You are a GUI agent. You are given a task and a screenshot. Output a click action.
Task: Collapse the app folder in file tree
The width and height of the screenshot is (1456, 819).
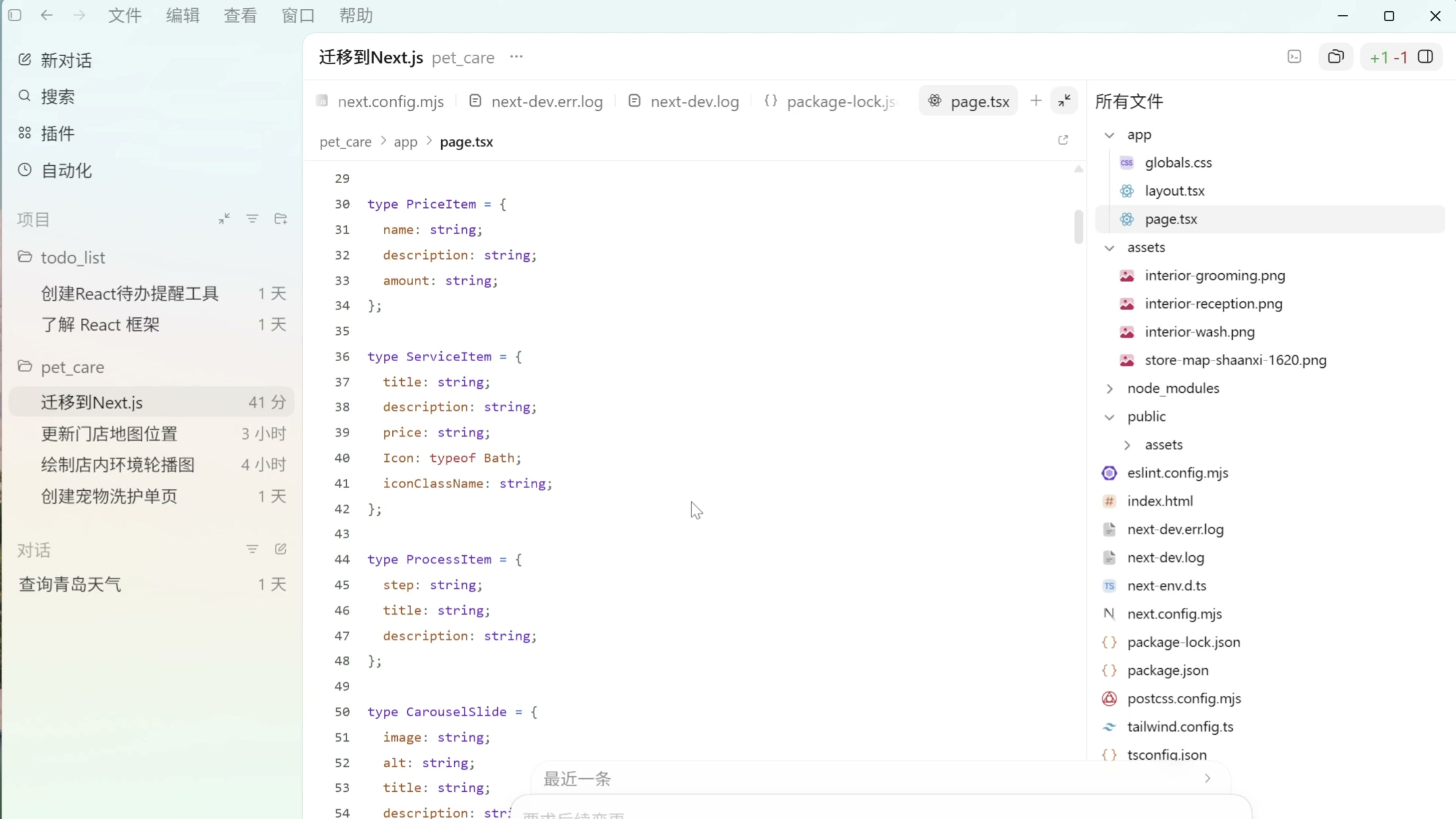(x=1109, y=135)
